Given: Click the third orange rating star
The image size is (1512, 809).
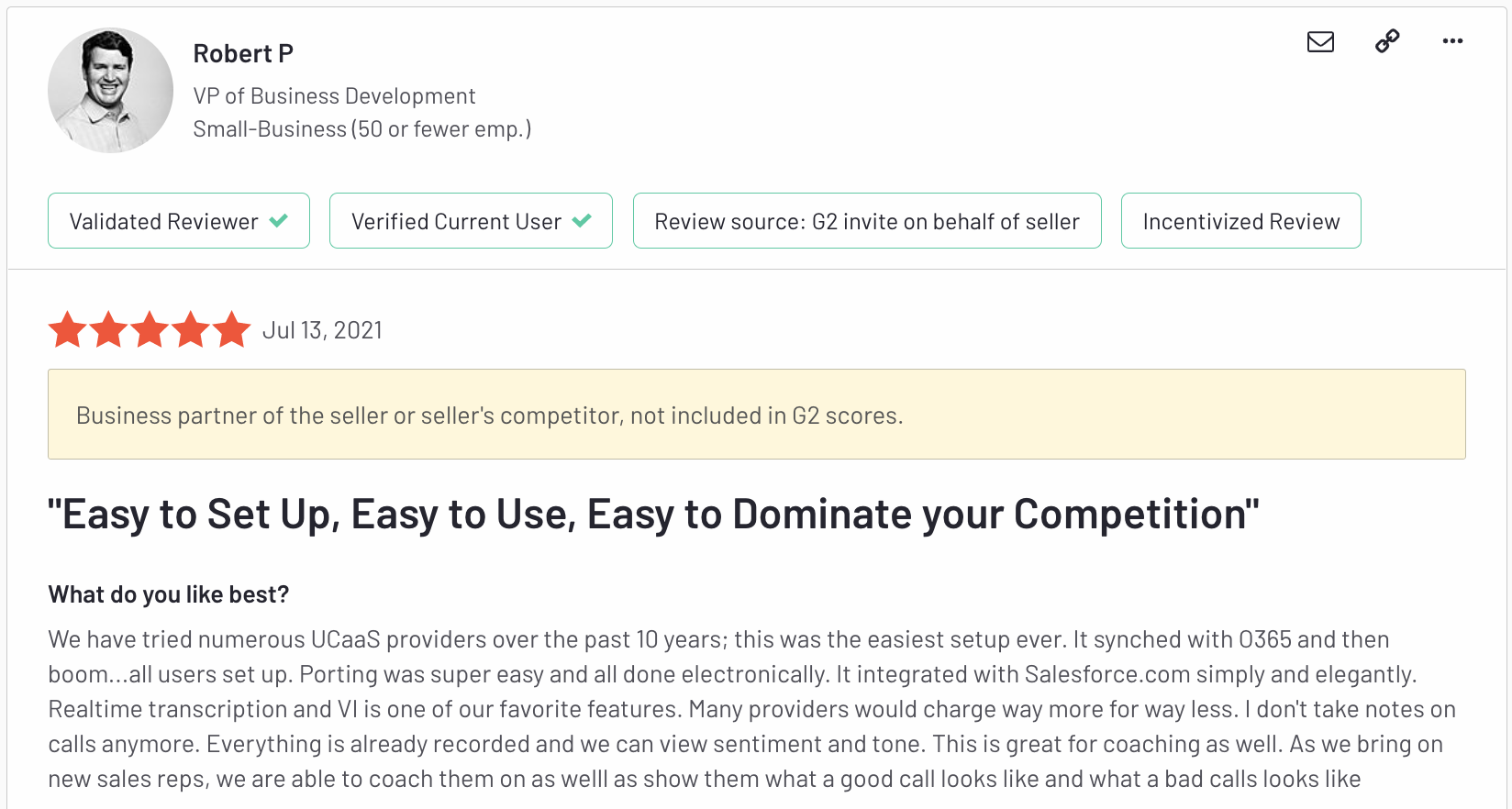Looking at the screenshot, I should click(150, 329).
